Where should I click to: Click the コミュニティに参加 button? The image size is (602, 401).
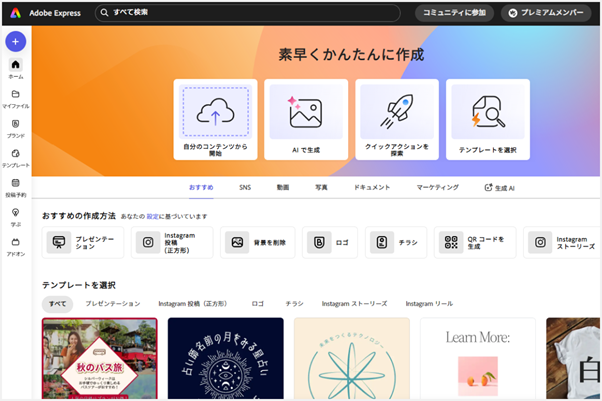tap(454, 13)
